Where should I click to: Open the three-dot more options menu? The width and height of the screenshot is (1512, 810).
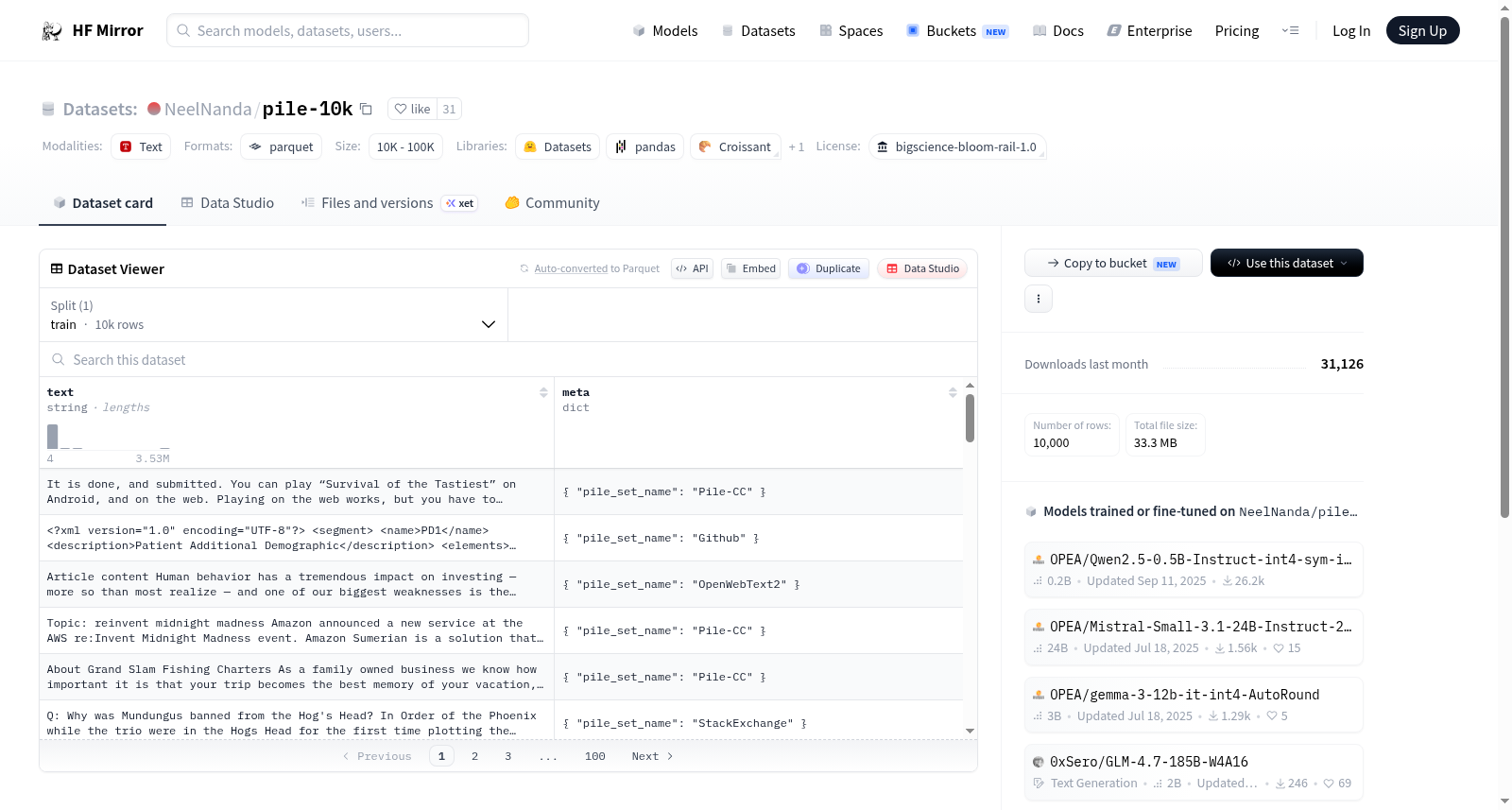(1039, 299)
